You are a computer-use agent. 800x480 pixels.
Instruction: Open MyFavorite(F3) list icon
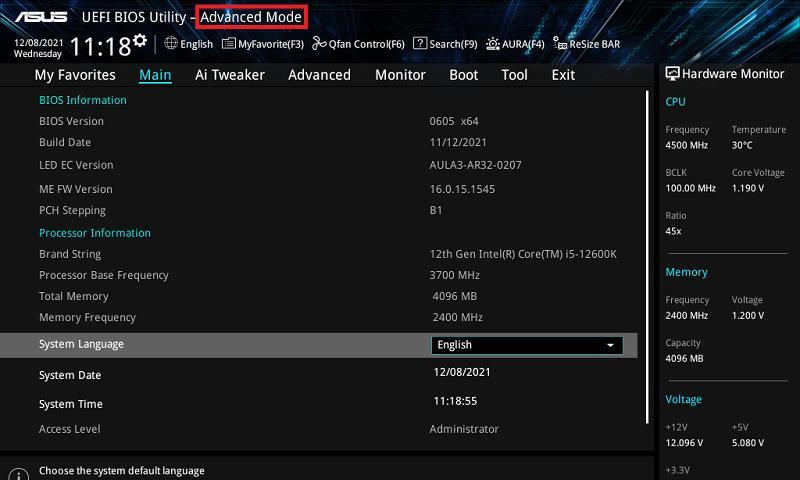tap(229, 43)
